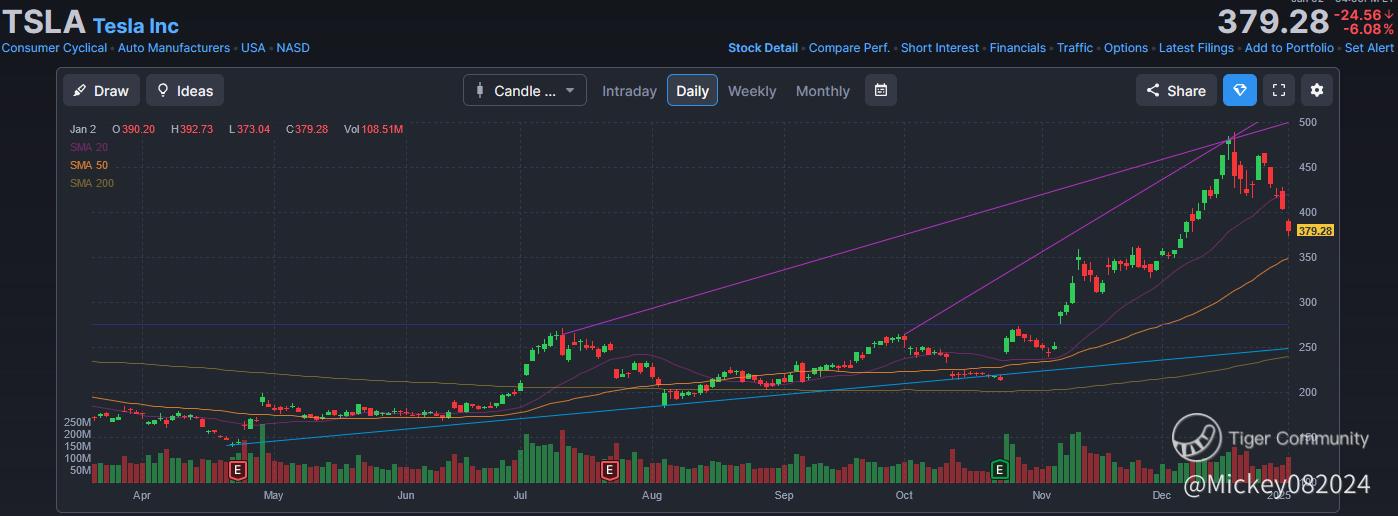The image size is (1398, 516).
Task: Open the Auto Manufacturers industry link
Action: [x=174, y=48]
